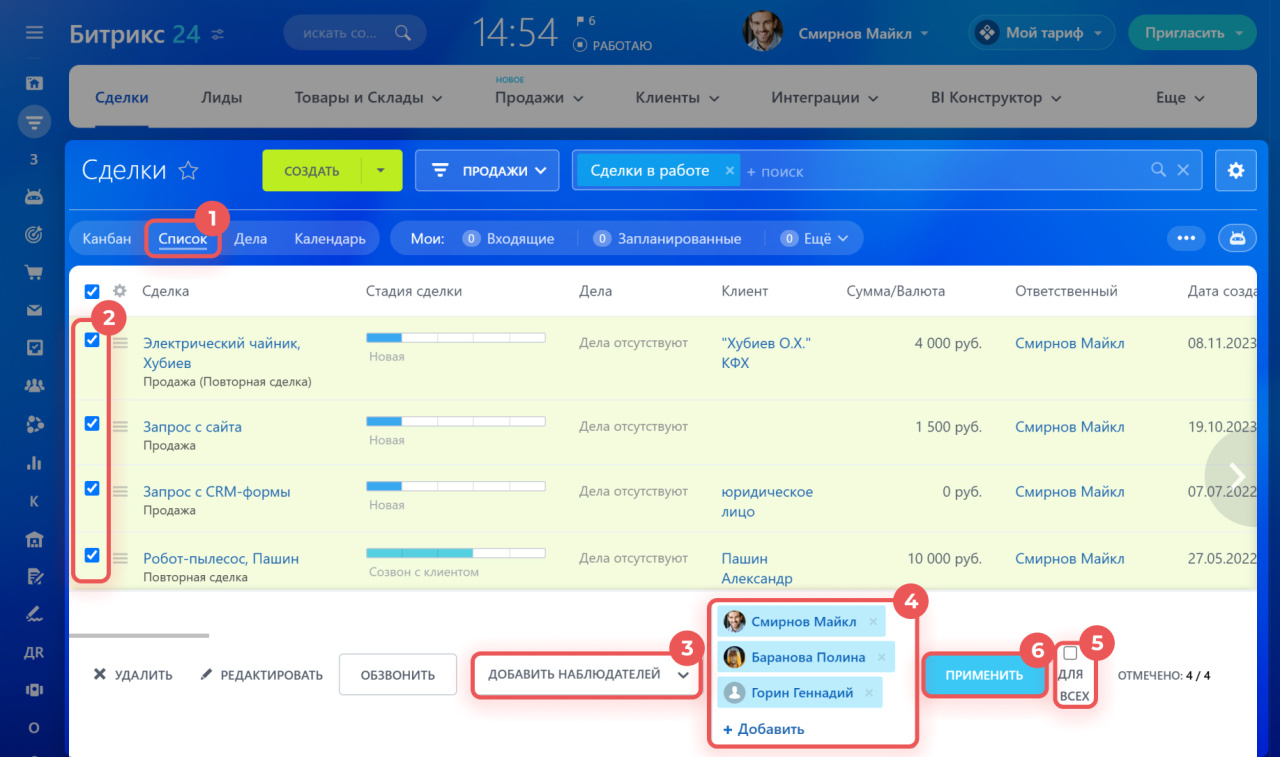The width and height of the screenshot is (1280, 757).
Task: Expand the Мой тариф dropdown
Action: (1042, 33)
